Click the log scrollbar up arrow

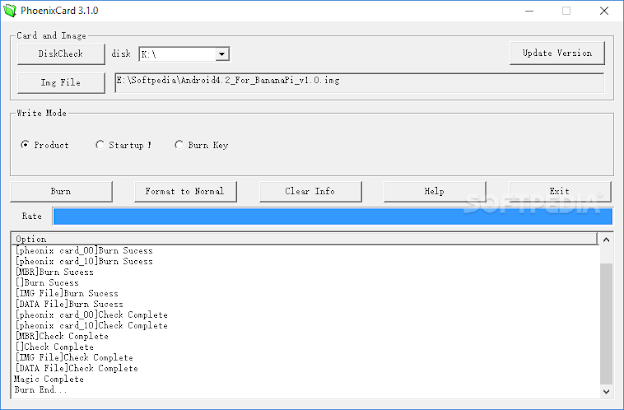pos(606,240)
